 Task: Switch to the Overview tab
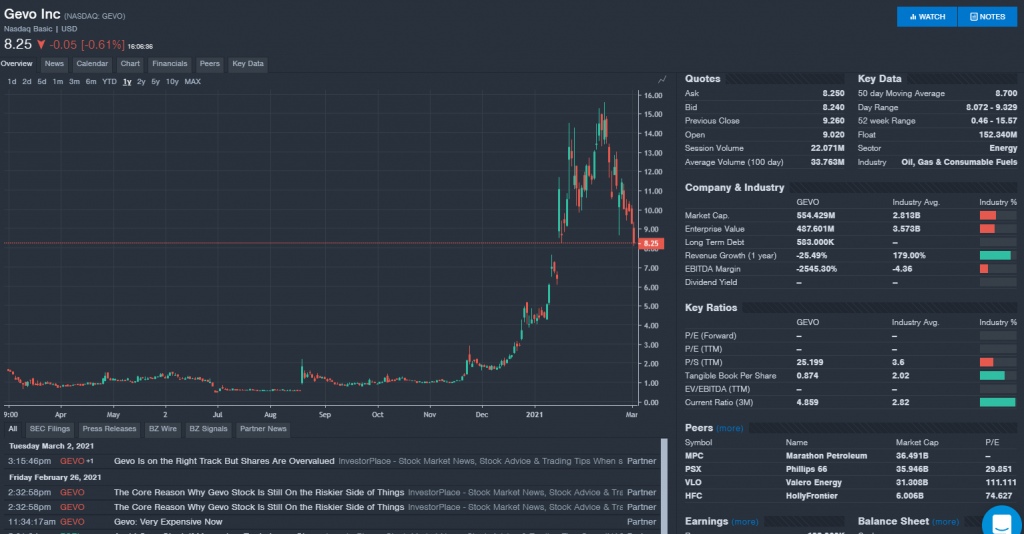pos(16,64)
